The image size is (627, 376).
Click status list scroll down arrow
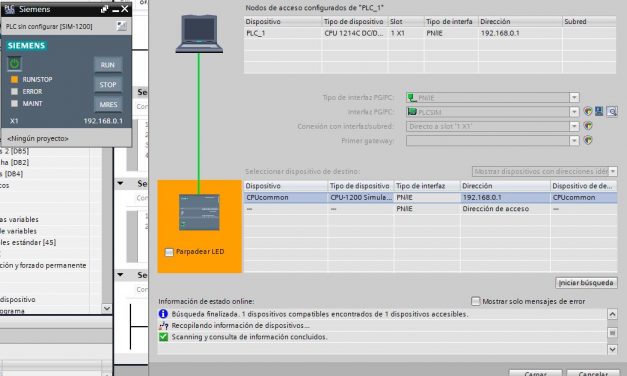[x=612, y=349]
